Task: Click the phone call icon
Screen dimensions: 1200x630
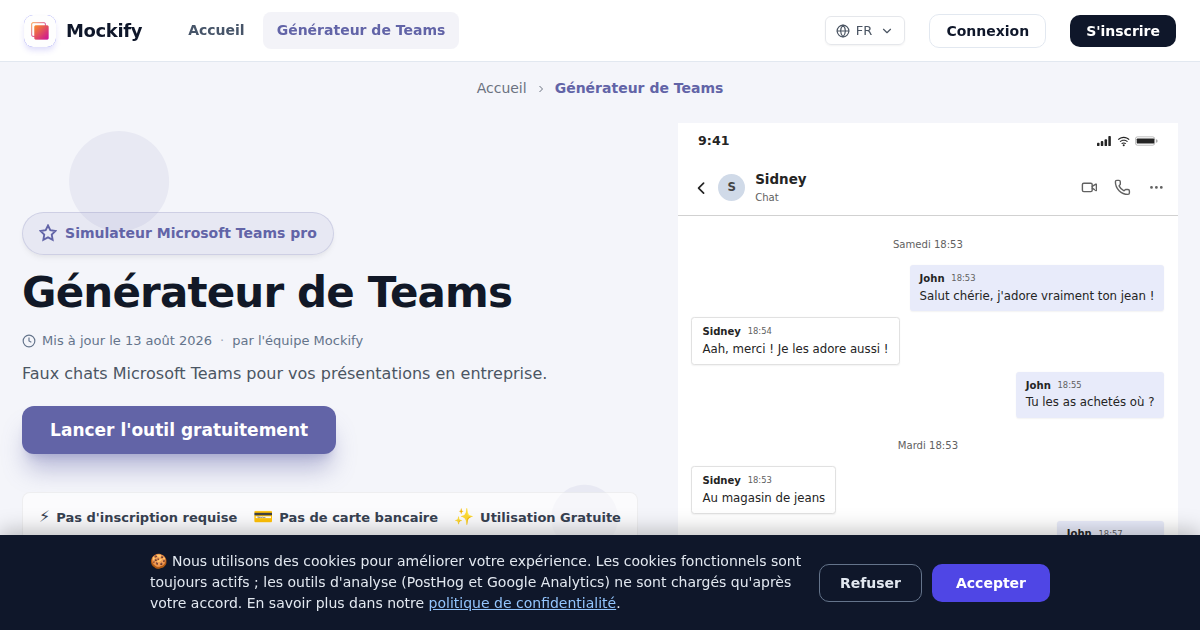Action: point(1122,187)
